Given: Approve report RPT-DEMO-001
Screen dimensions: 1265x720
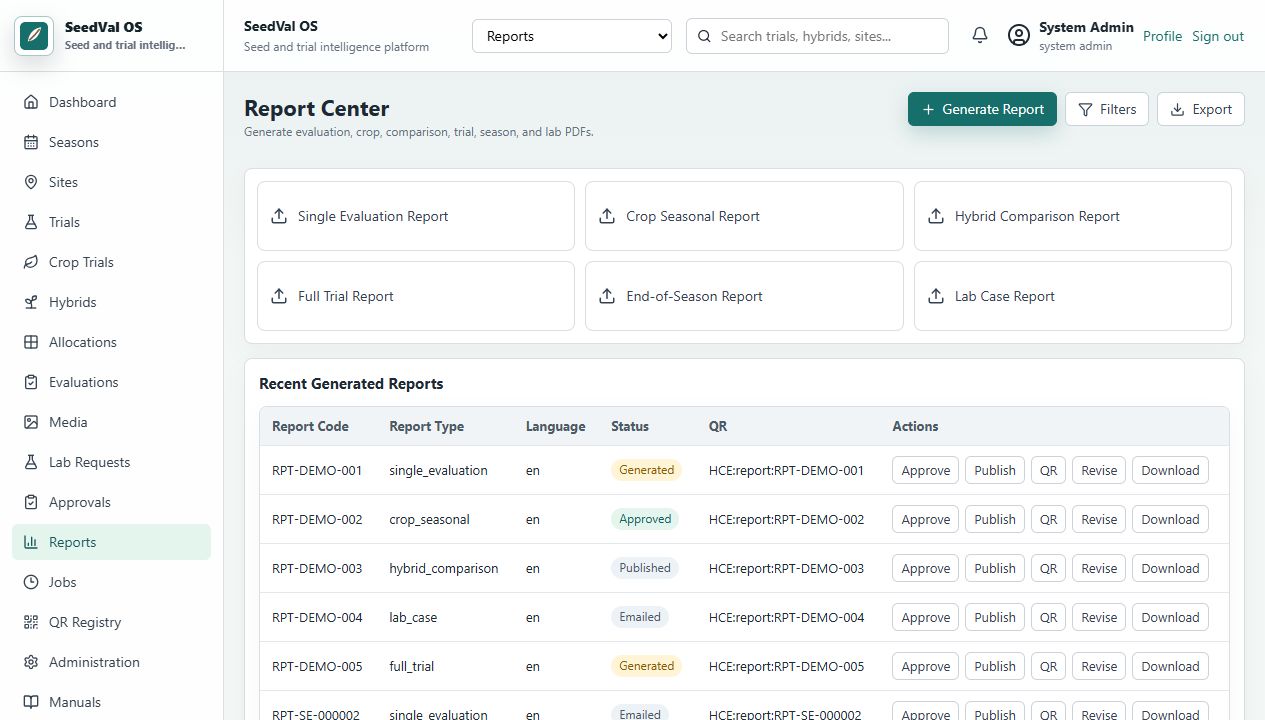Looking at the screenshot, I should [926, 470].
